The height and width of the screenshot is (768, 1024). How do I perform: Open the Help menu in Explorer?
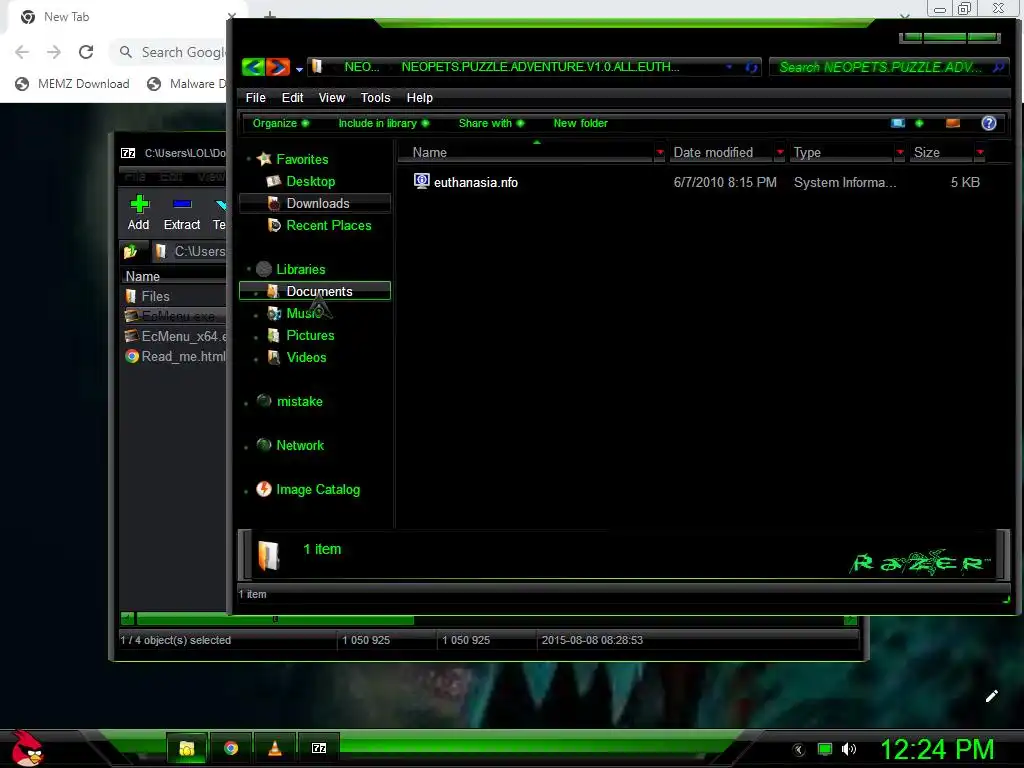[x=419, y=97]
